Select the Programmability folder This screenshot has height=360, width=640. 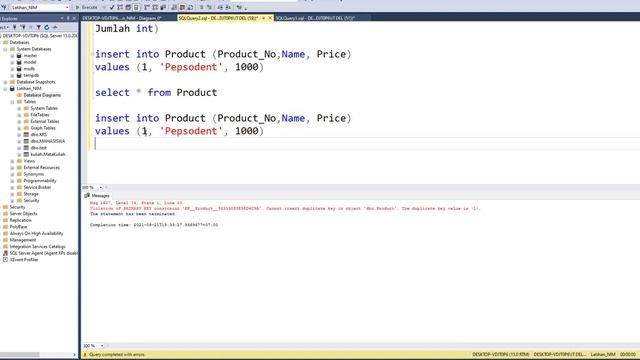click(40, 180)
